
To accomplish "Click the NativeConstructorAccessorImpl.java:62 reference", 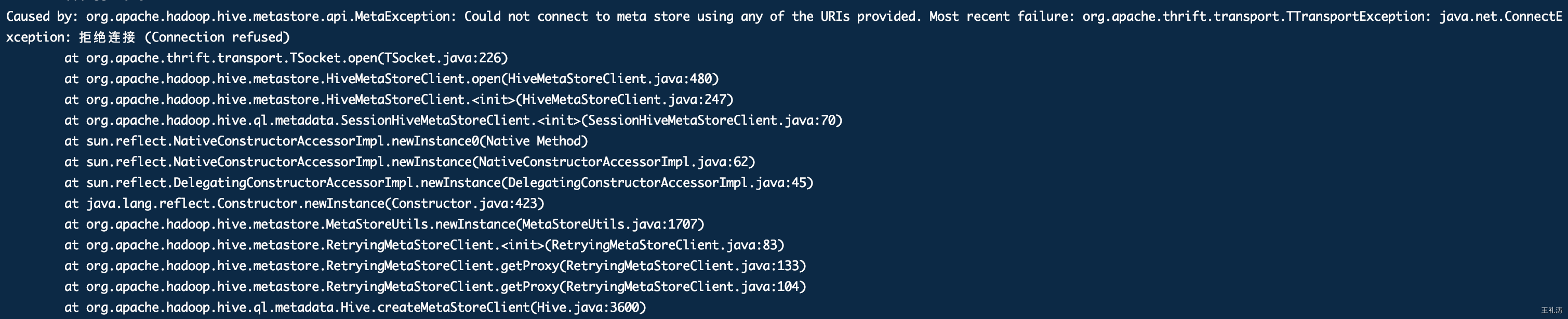I will (614, 162).
